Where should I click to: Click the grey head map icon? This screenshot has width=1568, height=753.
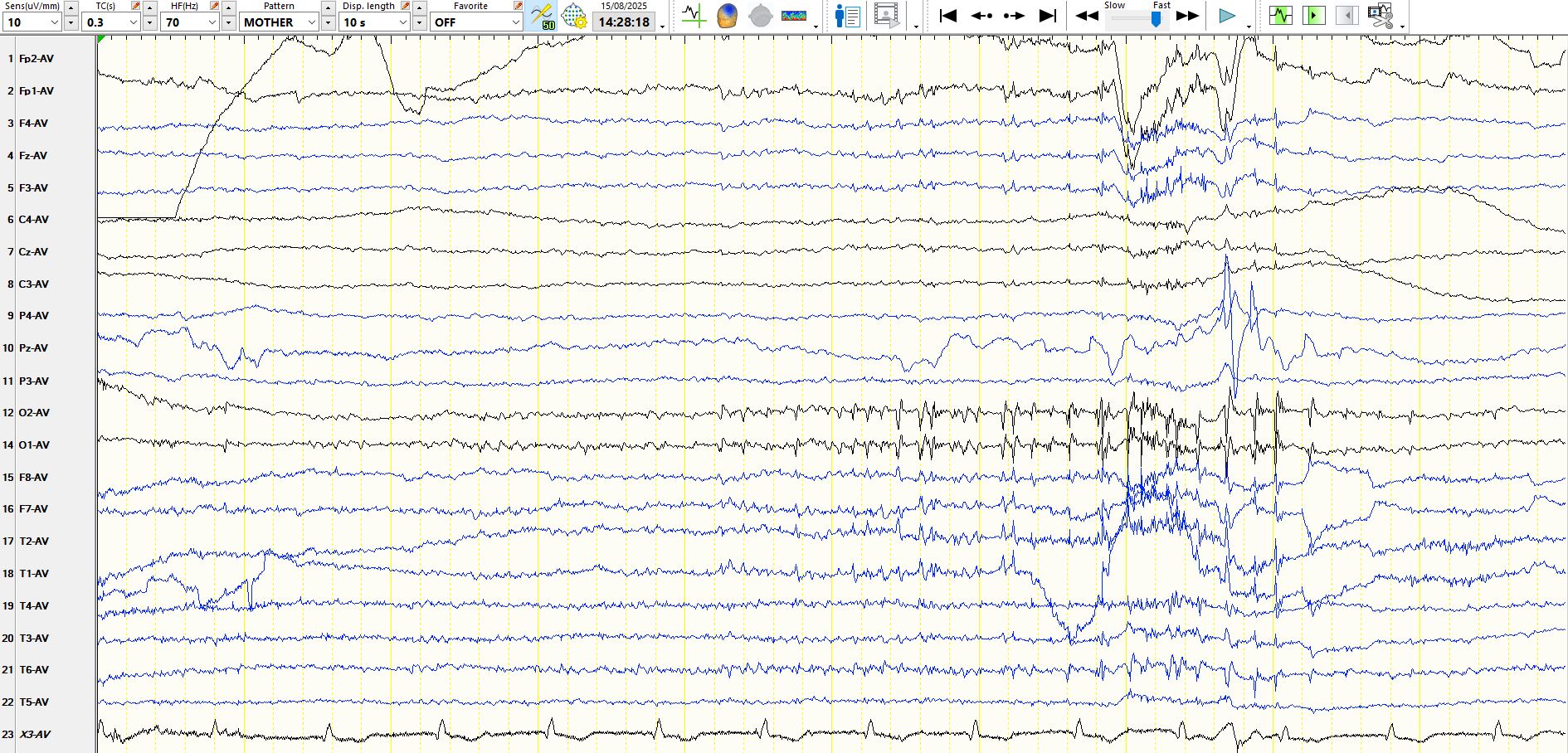point(760,16)
